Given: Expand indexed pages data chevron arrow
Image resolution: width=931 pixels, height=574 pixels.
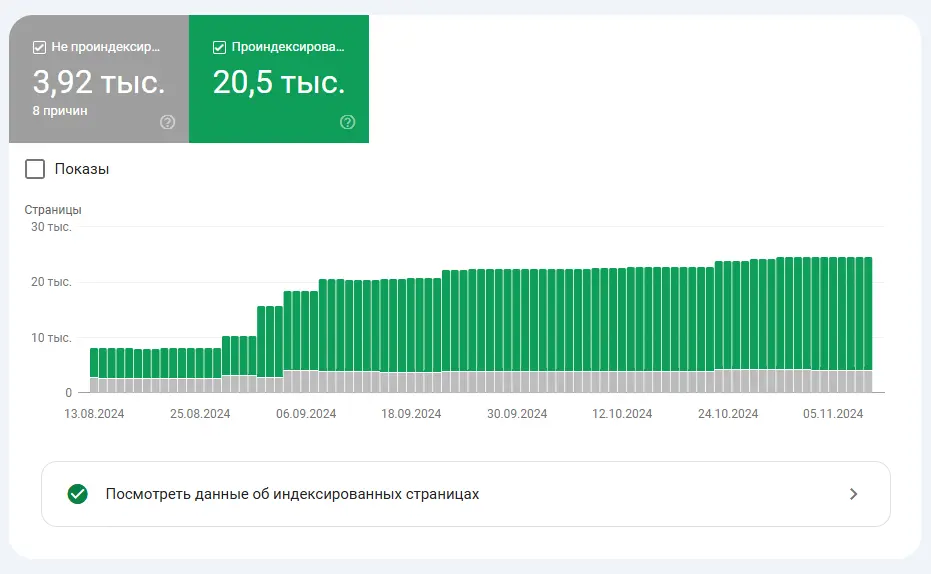Looking at the screenshot, I should click(x=853, y=494).
